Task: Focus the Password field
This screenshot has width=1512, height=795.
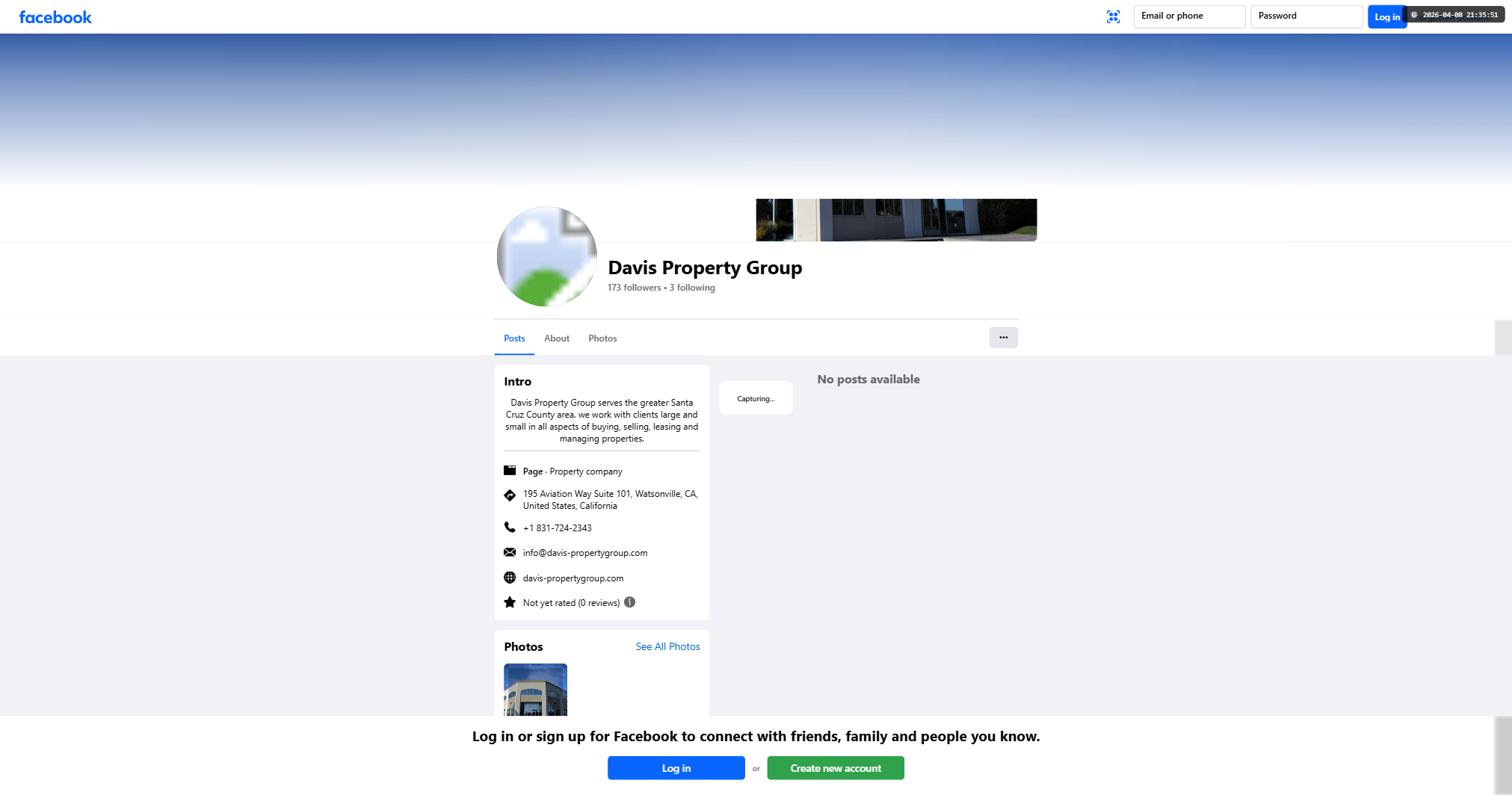Action: (x=1306, y=16)
